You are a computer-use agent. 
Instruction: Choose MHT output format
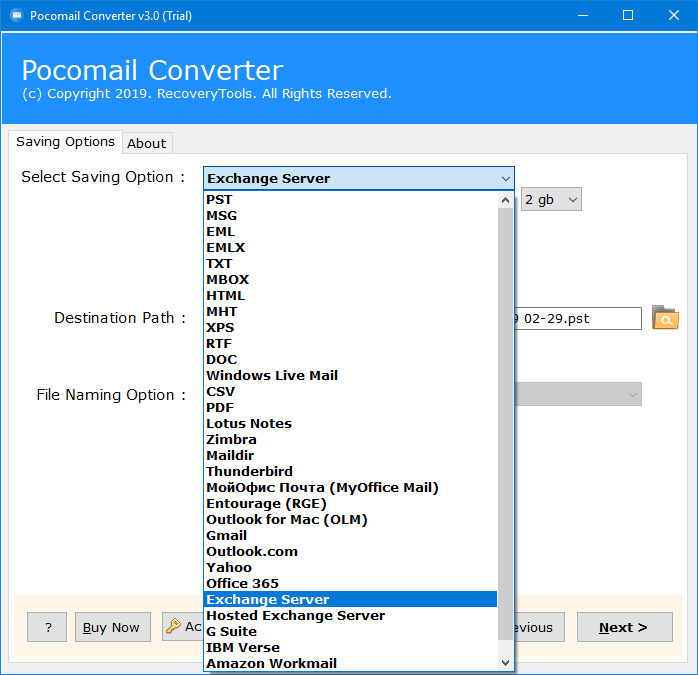(351, 312)
